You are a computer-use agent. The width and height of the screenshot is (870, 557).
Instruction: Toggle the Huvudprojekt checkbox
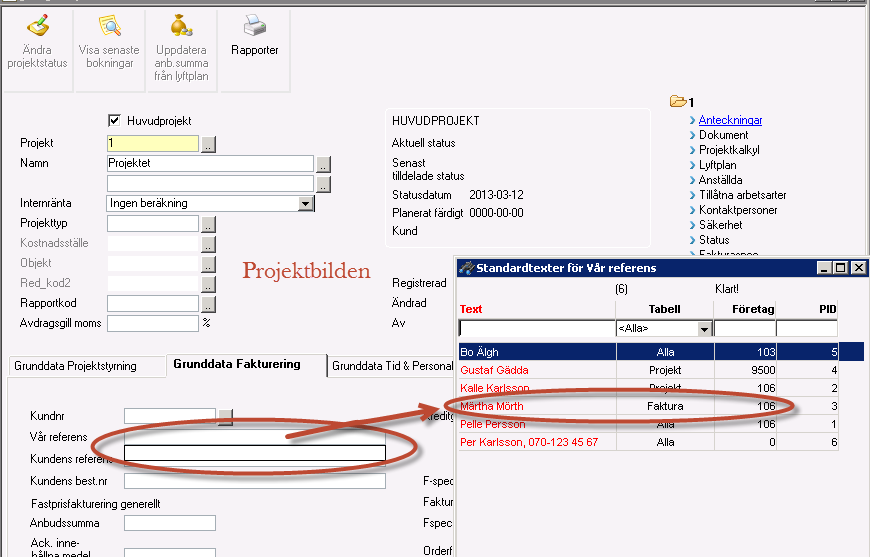[114, 120]
